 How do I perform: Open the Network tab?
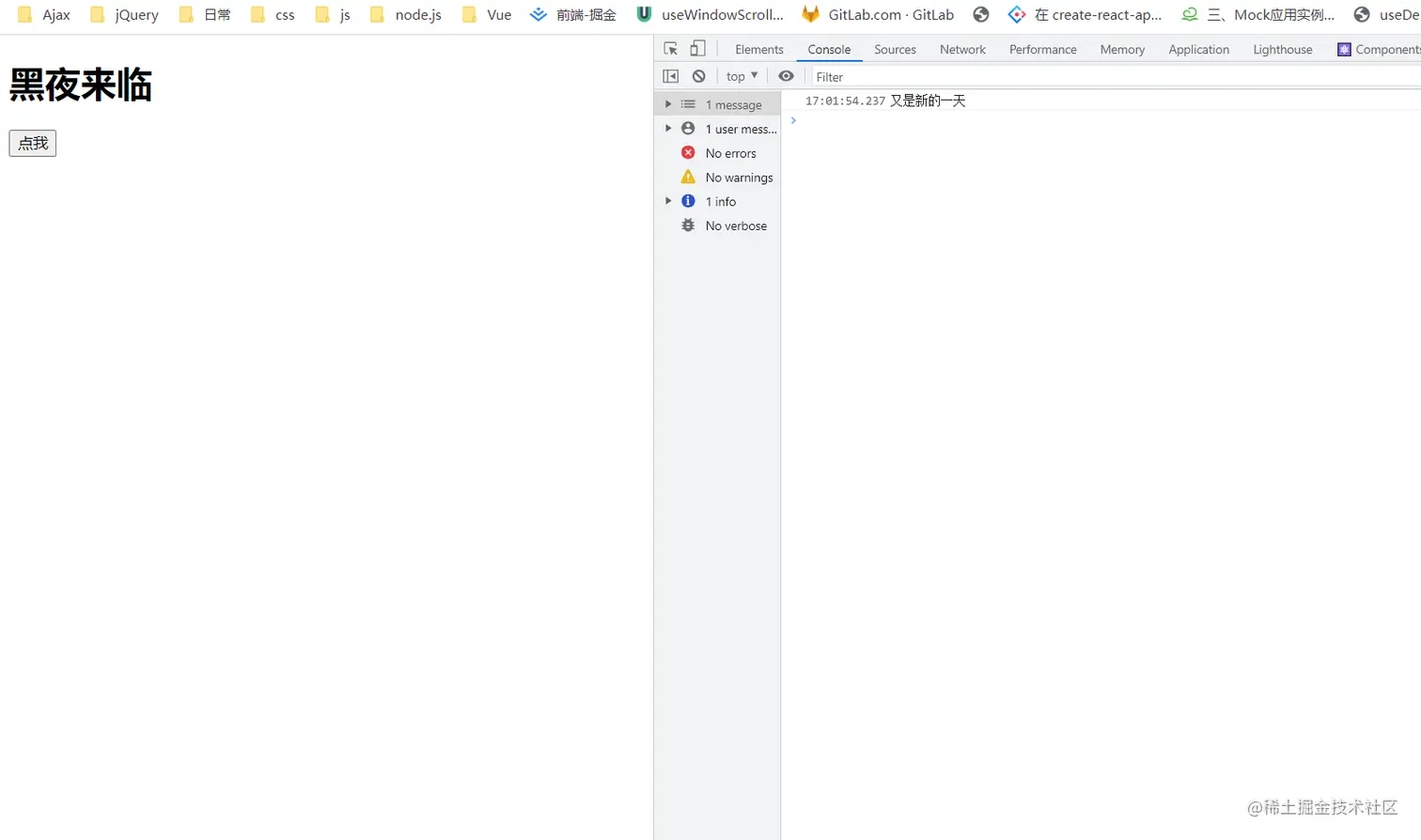click(962, 50)
